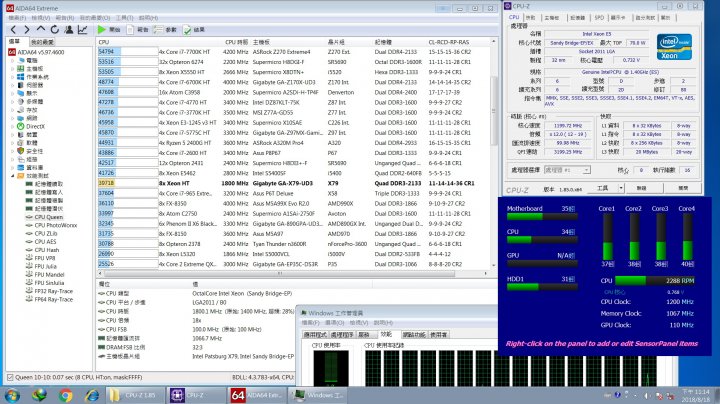This screenshot has width=720, height=404.
Task: Click the clock in the Windows system tray
Action: [x=695, y=395]
